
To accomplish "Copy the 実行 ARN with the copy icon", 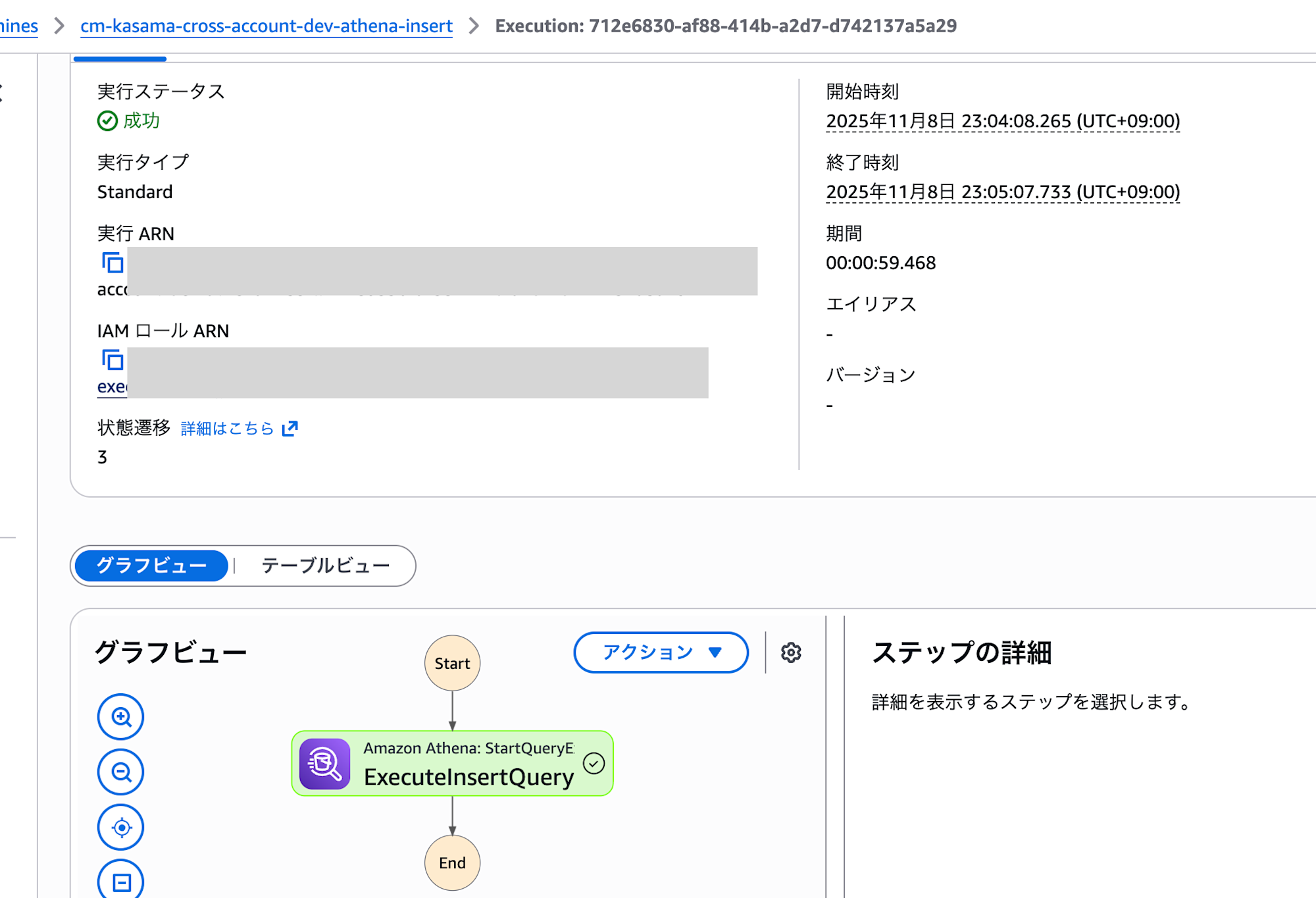I will (x=113, y=263).
